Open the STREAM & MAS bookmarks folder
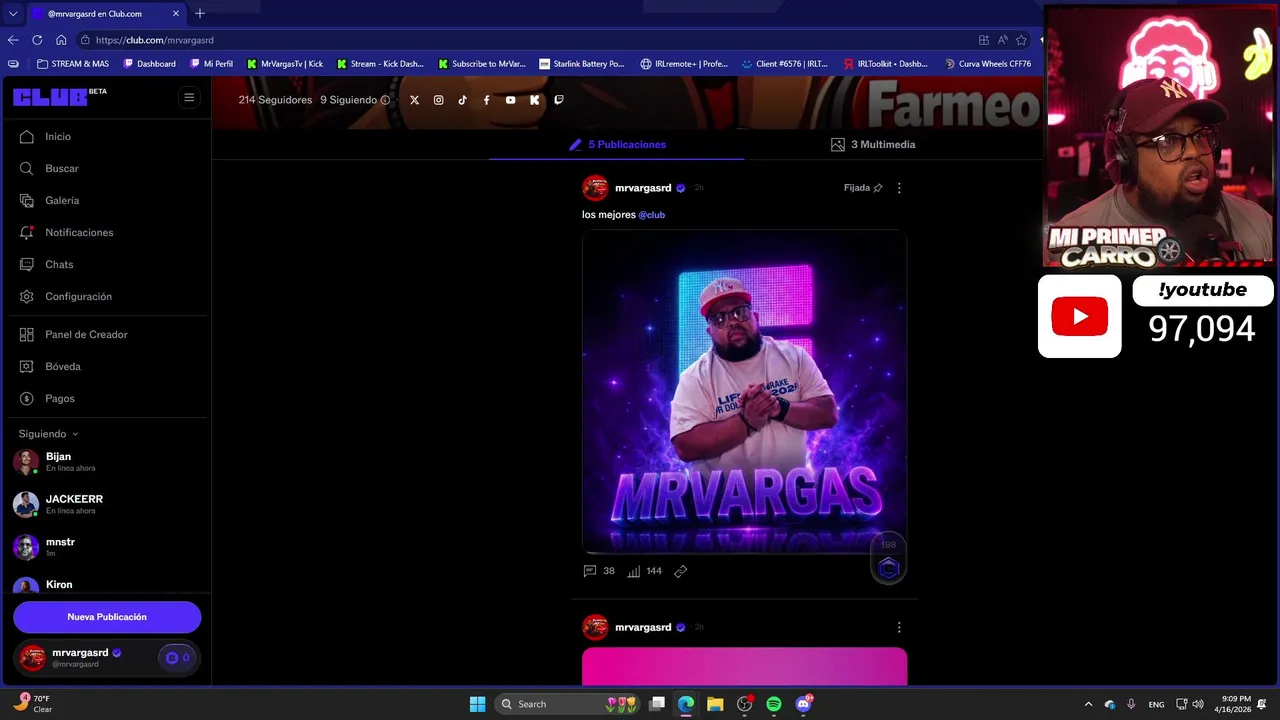The width and height of the screenshot is (1280, 720). point(73,64)
